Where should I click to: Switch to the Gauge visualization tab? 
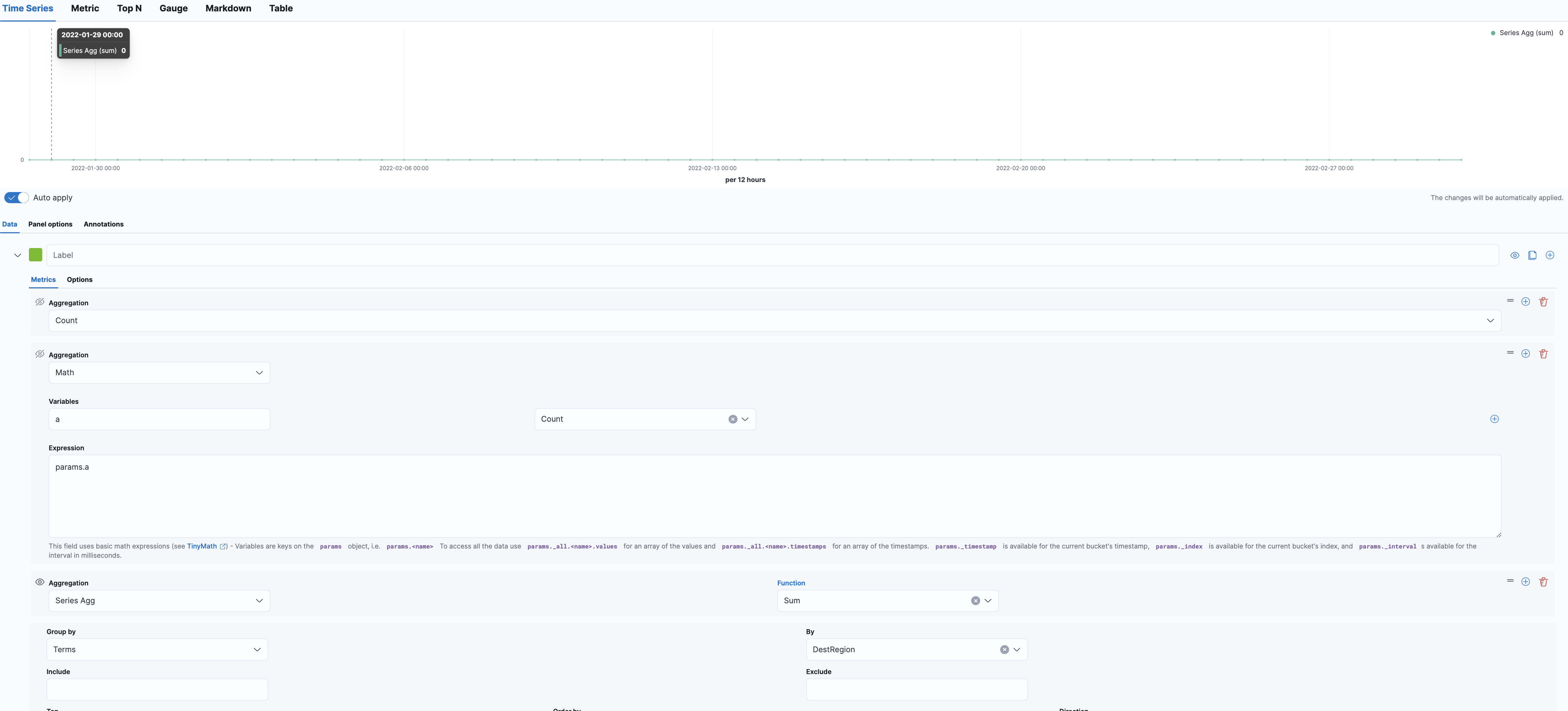173,9
